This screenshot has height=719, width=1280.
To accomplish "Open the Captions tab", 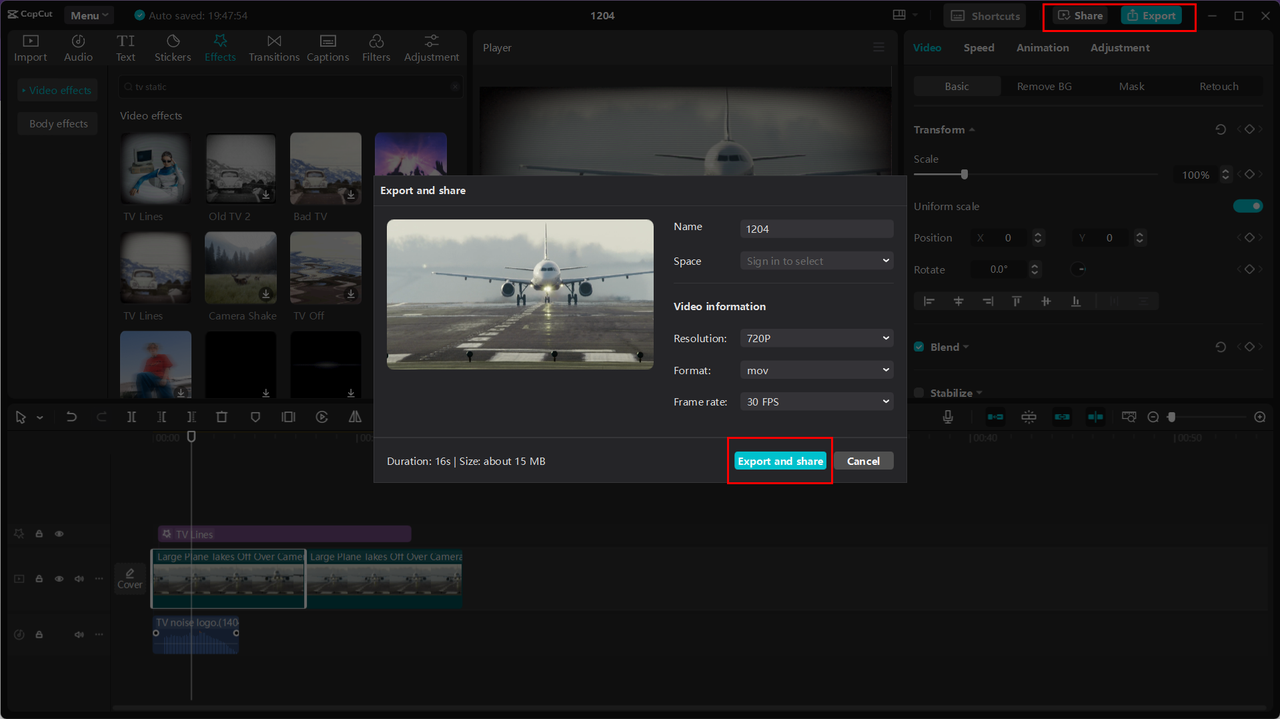I will [x=328, y=48].
